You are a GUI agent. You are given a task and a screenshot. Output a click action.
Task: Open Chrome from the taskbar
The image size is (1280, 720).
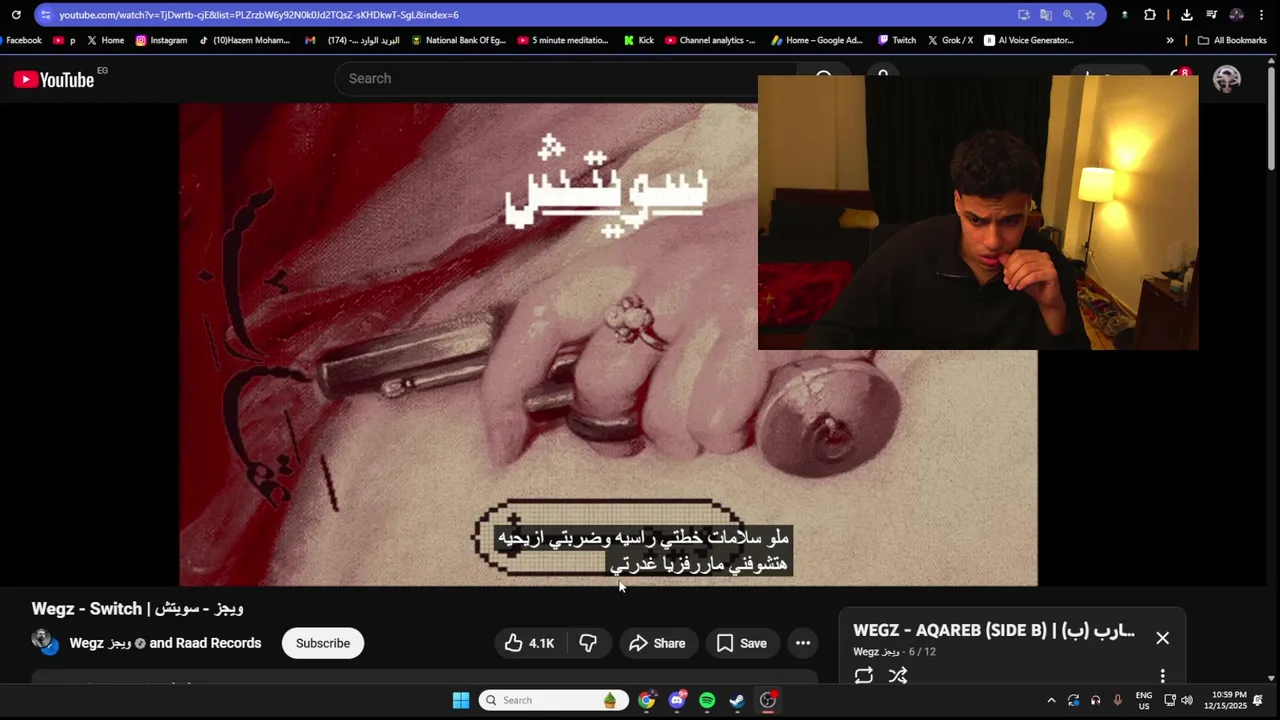(x=647, y=700)
